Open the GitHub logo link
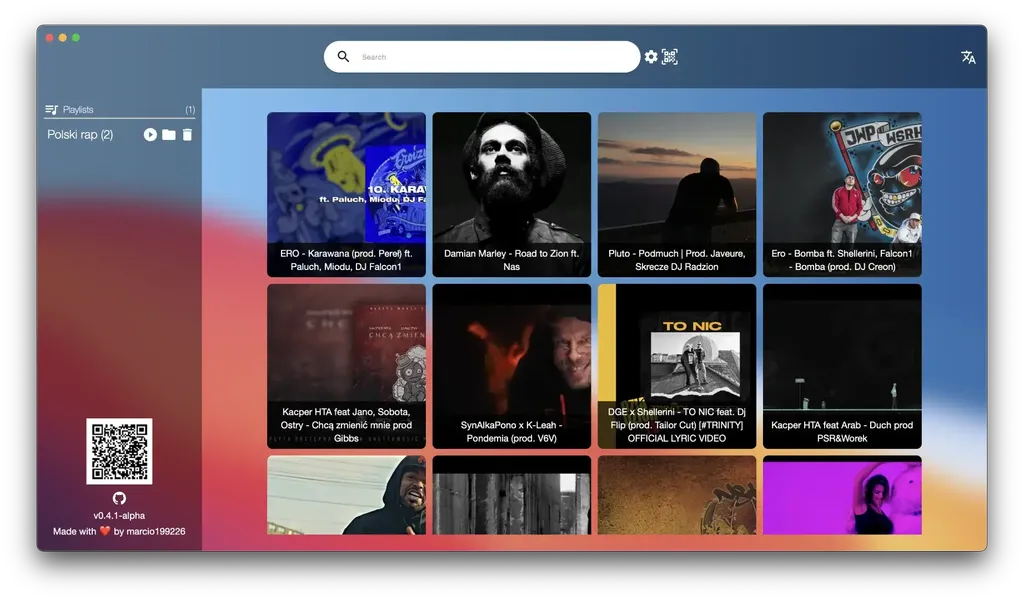The width and height of the screenshot is (1024, 600). (119, 498)
